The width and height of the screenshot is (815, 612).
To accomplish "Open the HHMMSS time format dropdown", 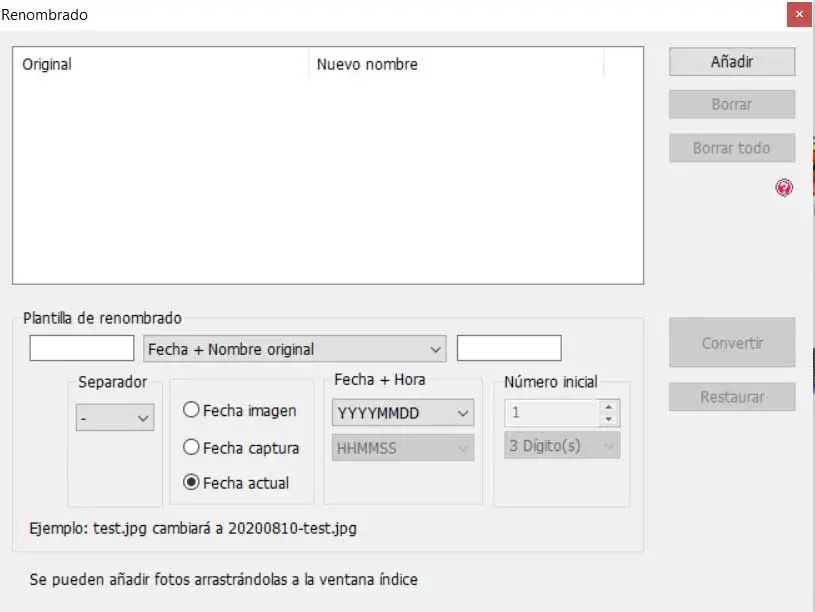I will (403, 448).
